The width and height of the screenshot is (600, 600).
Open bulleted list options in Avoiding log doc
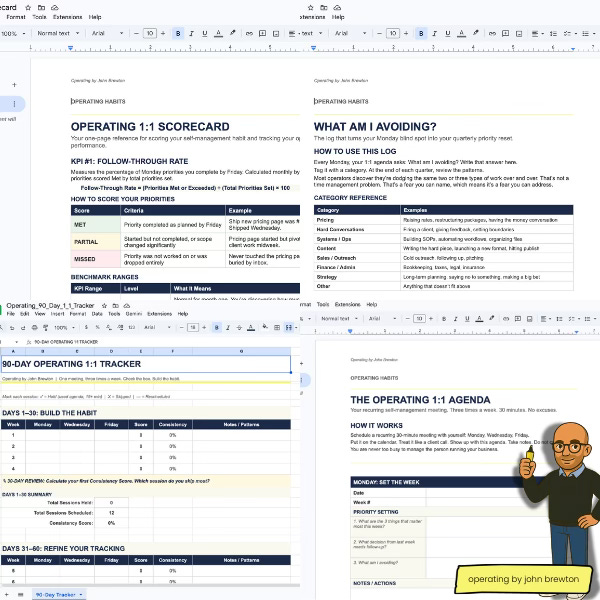coord(587,34)
